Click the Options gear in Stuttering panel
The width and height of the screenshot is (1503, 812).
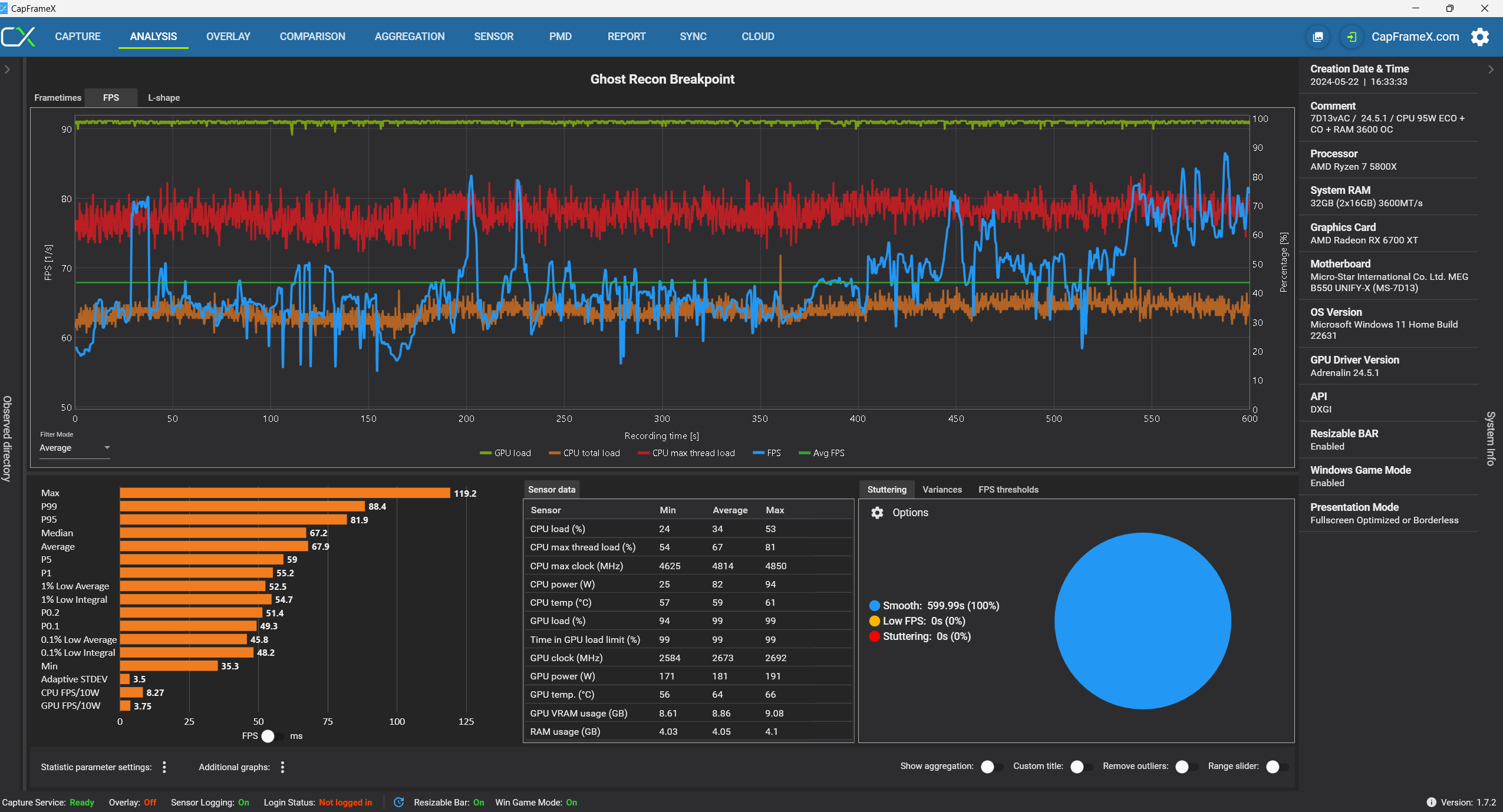pyautogui.click(x=877, y=513)
